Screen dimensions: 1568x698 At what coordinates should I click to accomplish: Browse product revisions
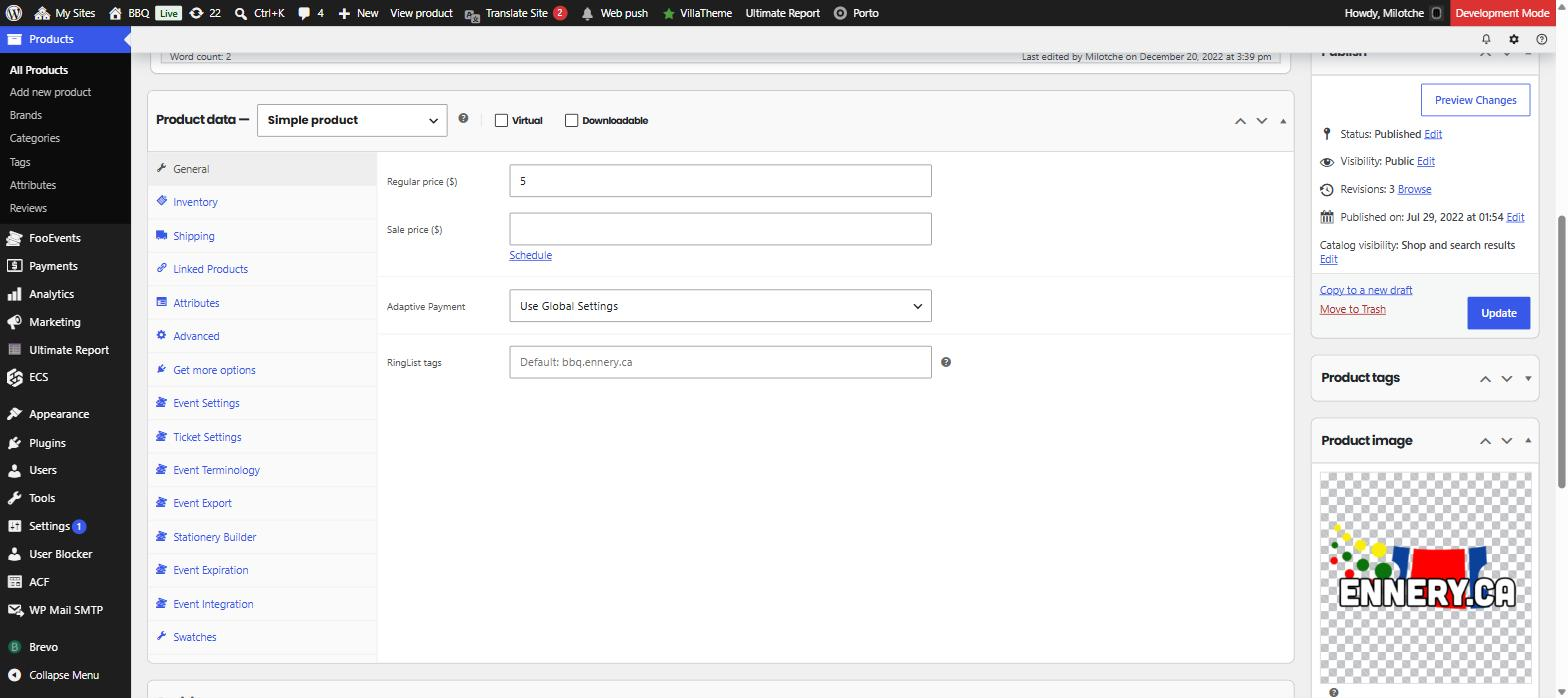1414,189
